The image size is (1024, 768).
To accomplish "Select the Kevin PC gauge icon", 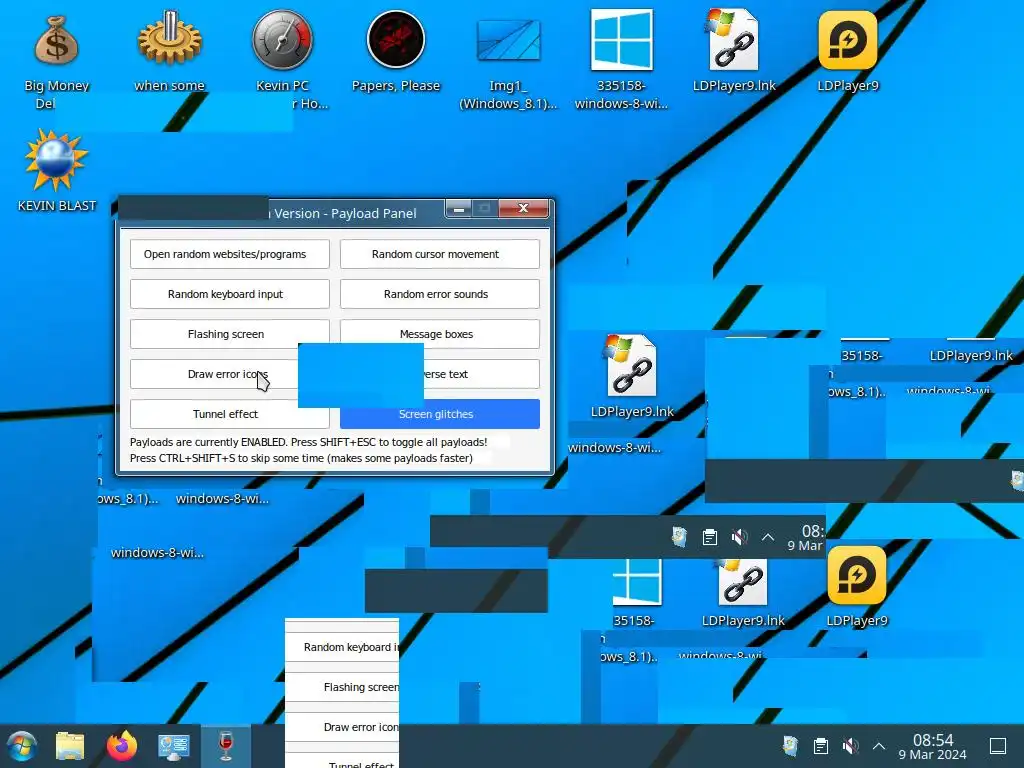I will point(282,40).
